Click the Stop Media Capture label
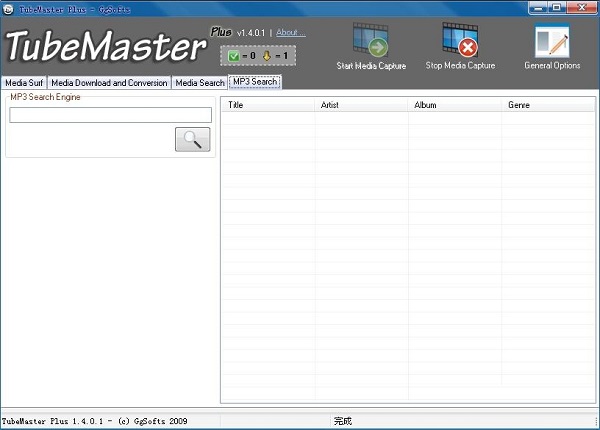This screenshot has width=600, height=430. click(x=460, y=65)
